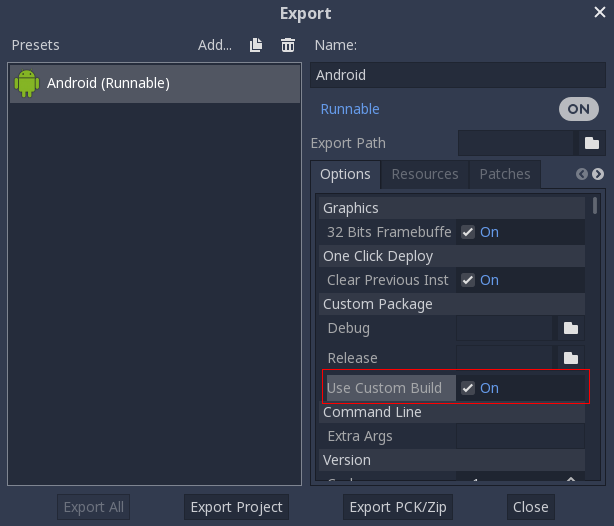
Task: Open the Add... presets dropdown
Action: click(x=215, y=45)
